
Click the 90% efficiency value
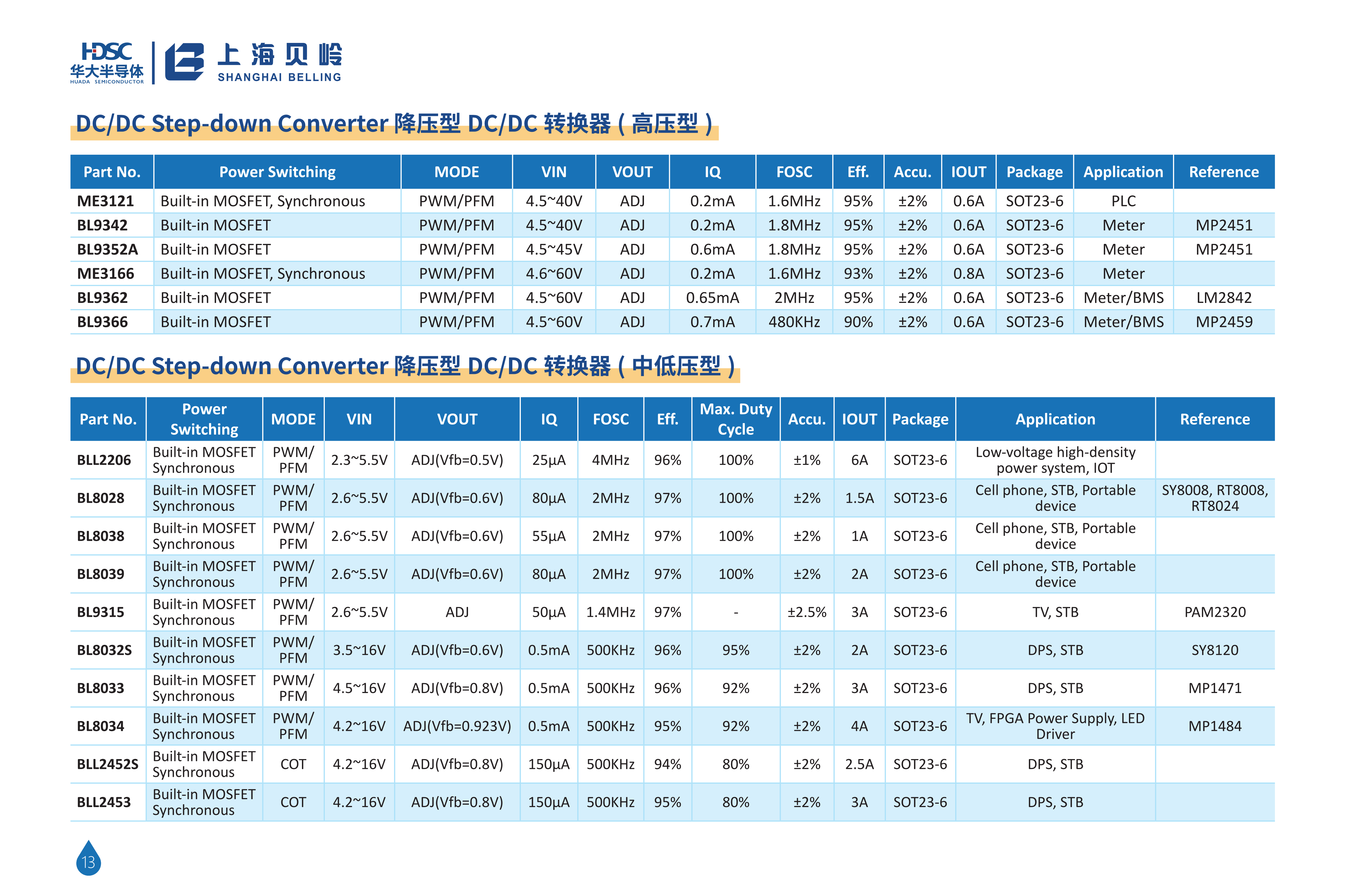pos(858,322)
